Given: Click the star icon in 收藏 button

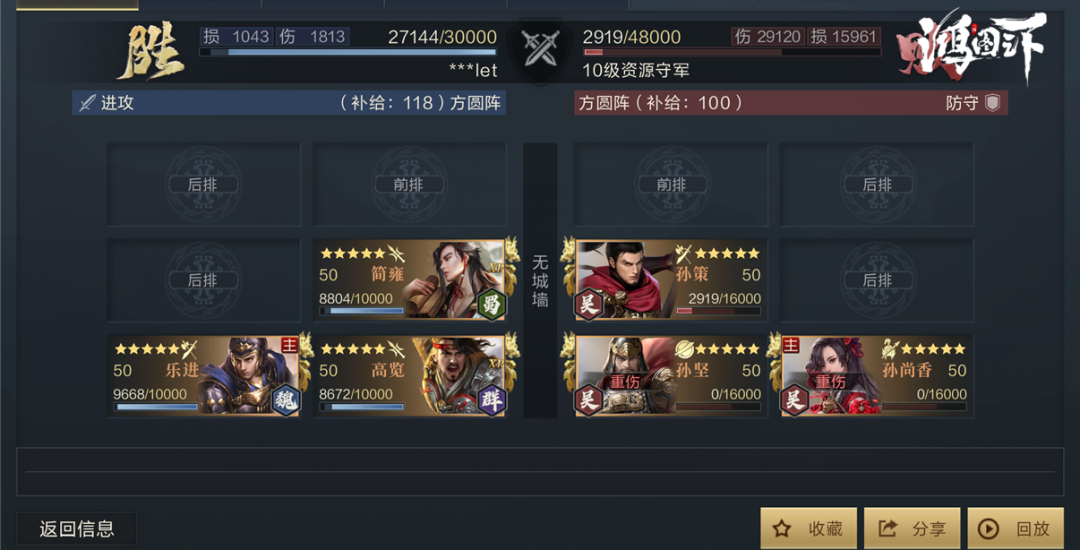Looking at the screenshot, I should [781, 529].
